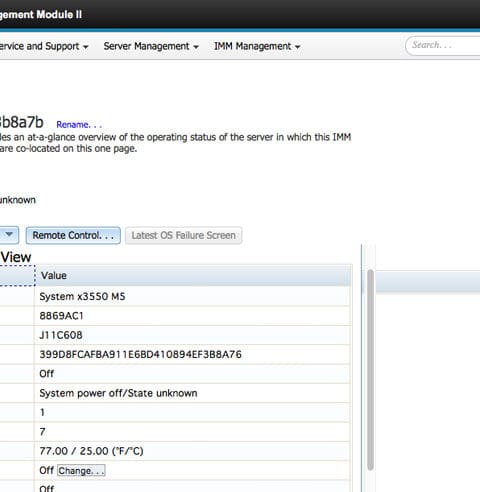The width and height of the screenshot is (480, 492).
Task: Click in the Search field
Action: pos(443,45)
